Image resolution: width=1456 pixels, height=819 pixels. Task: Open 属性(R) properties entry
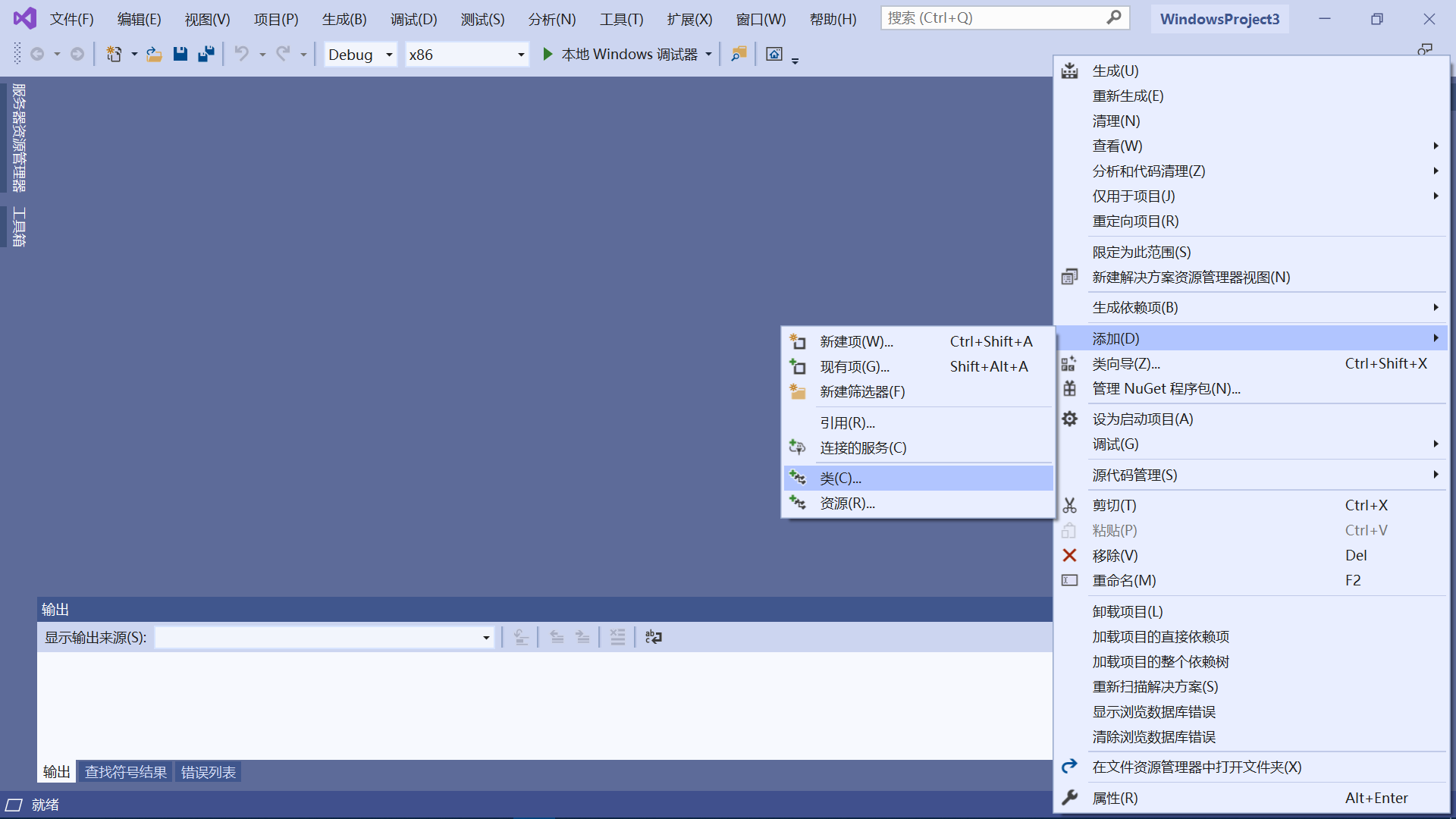pyautogui.click(x=1251, y=799)
